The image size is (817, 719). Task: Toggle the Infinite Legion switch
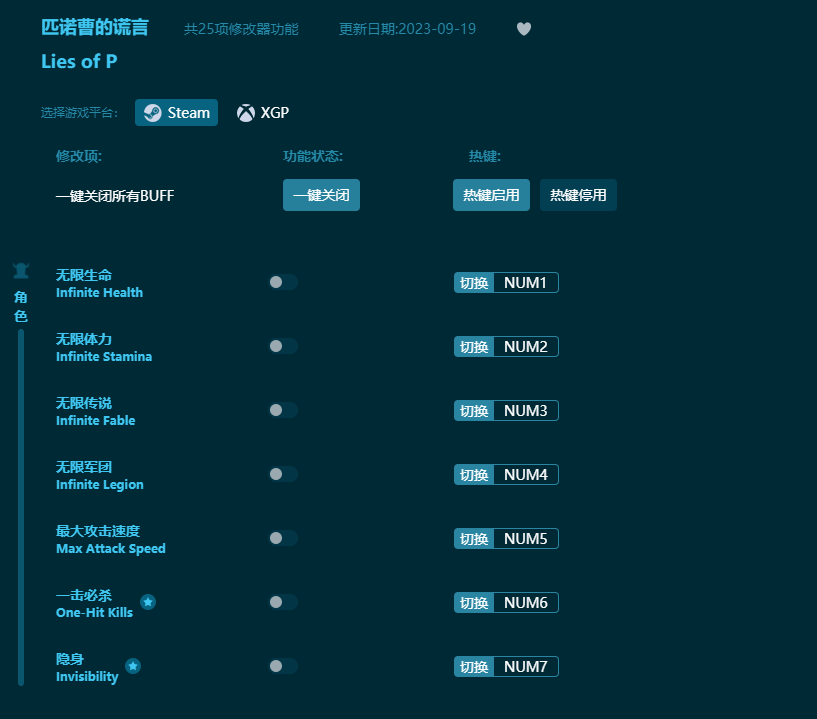click(283, 474)
